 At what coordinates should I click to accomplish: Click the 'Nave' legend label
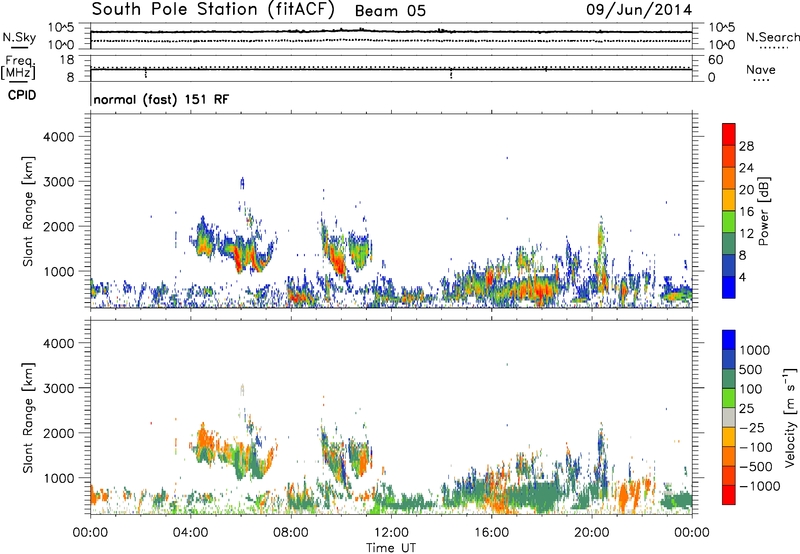(761, 70)
